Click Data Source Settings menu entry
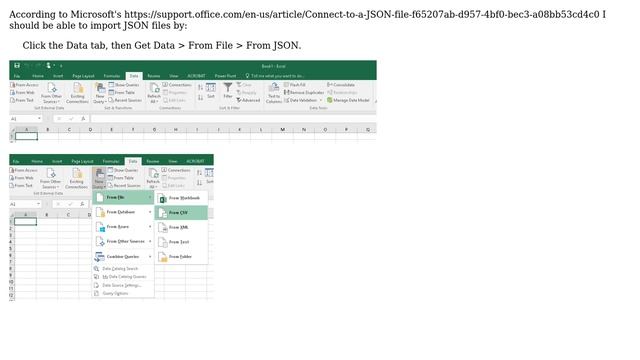640x360 pixels. (x=123, y=285)
